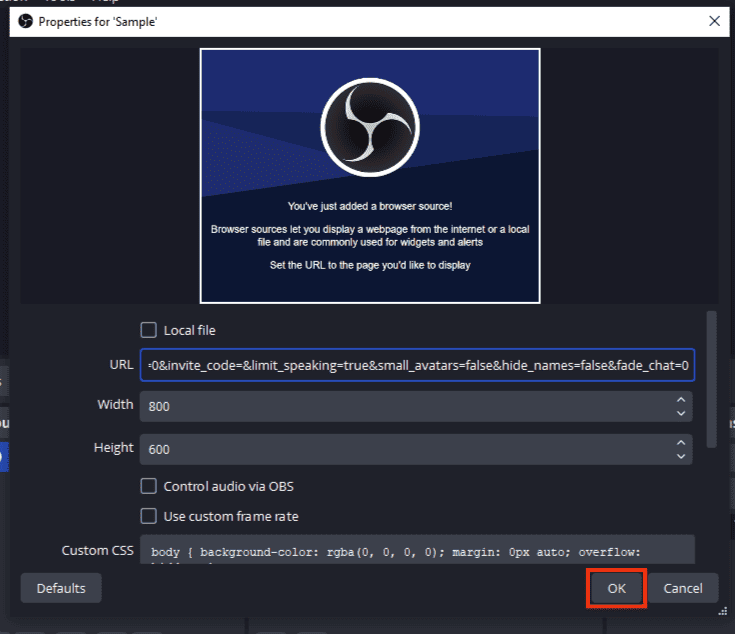Click the Custom CSS text area
The image size is (735, 634).
point(417,549)
